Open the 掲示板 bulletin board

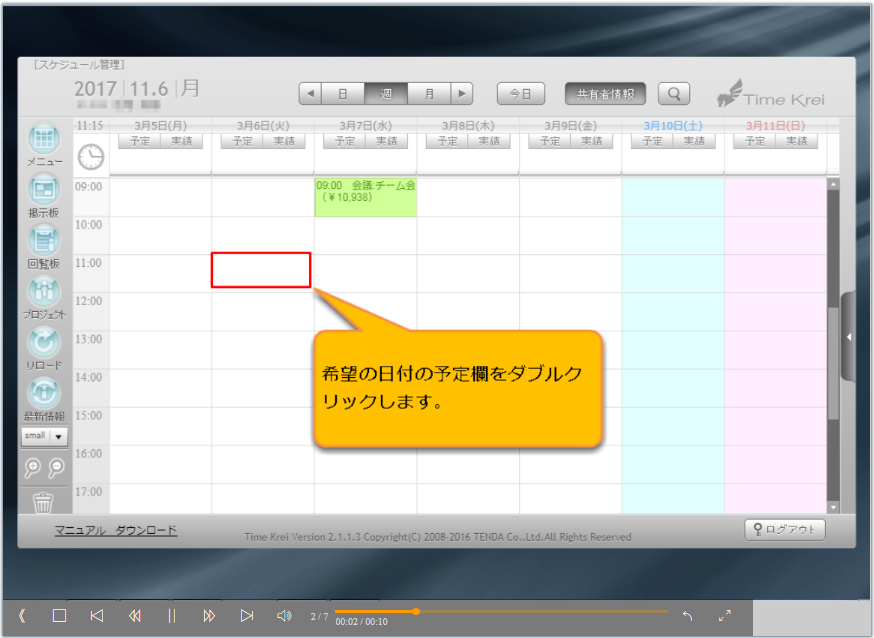pyautogui.click(x=44, y=190)
